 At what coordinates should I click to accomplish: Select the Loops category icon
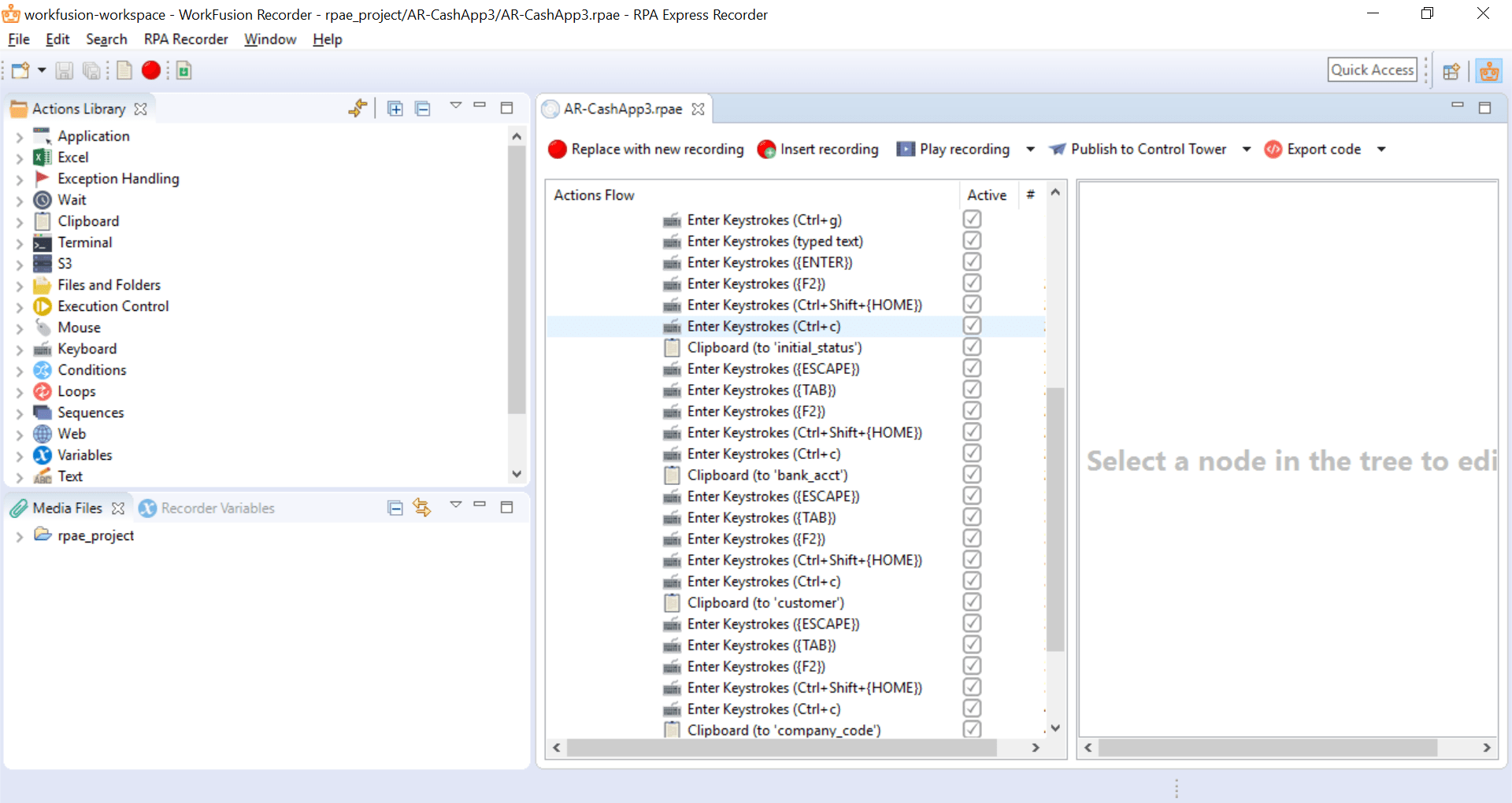pos(43,391)
